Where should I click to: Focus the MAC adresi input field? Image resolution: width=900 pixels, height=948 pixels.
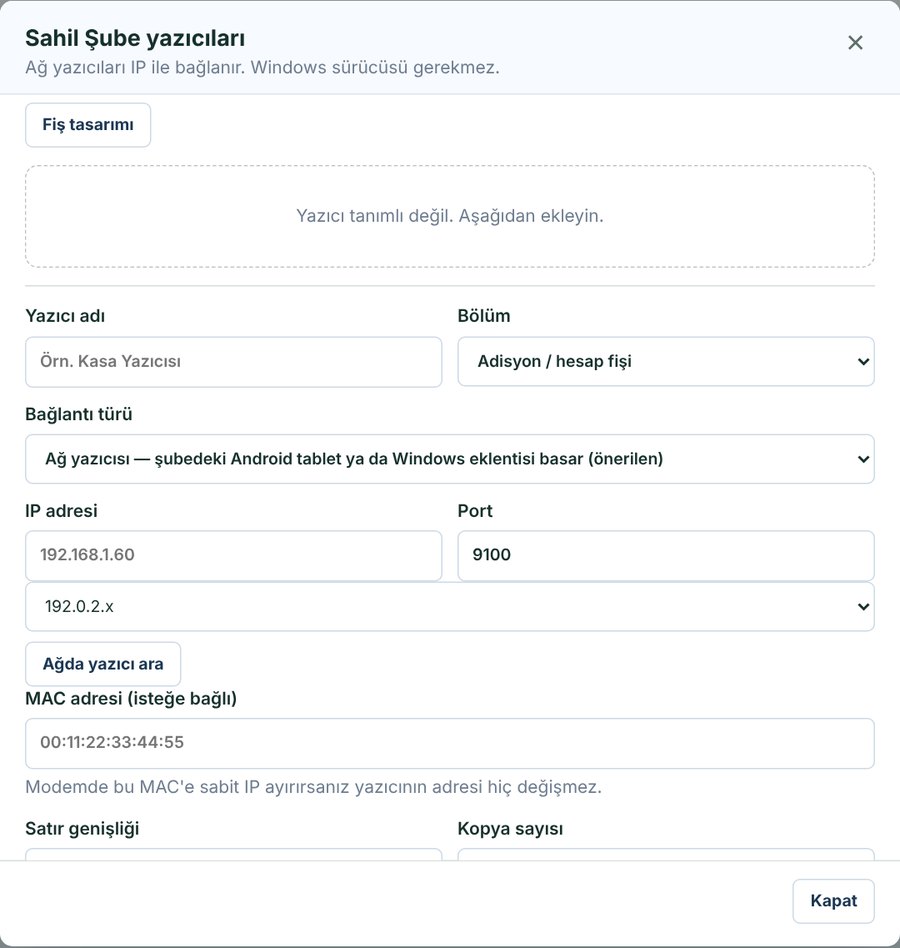(450, 743)
